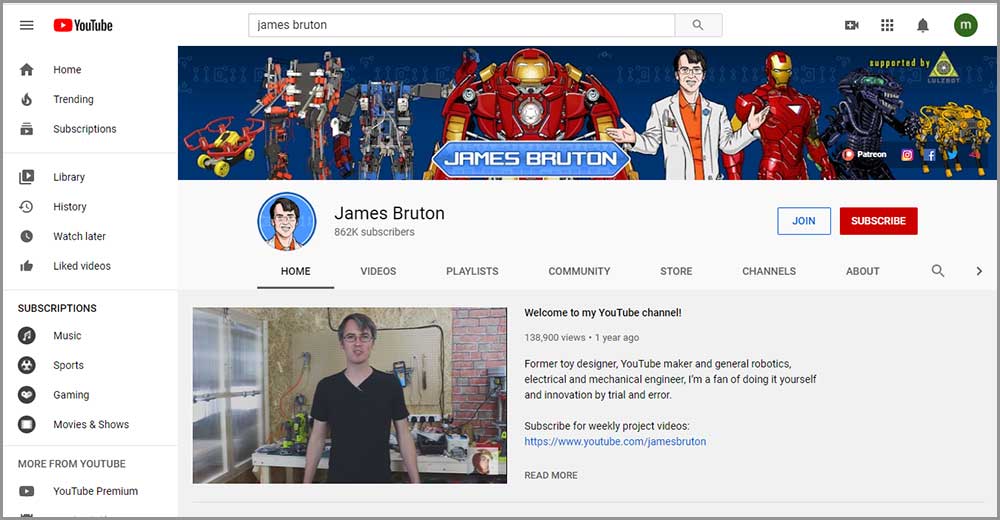Switch to the VIDEOS tab
The height and width of the screenshot is (520, 1000).
(378, 271)
